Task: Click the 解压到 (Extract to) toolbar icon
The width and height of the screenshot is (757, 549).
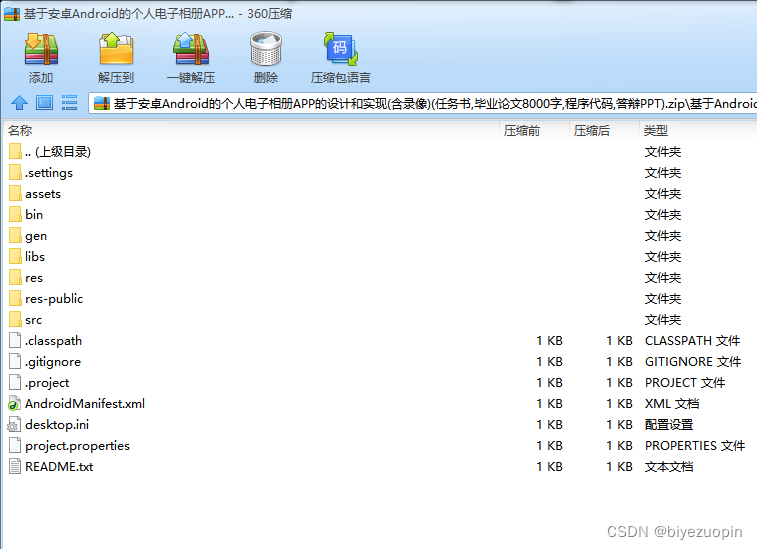Action: click(x=116, y=49)
